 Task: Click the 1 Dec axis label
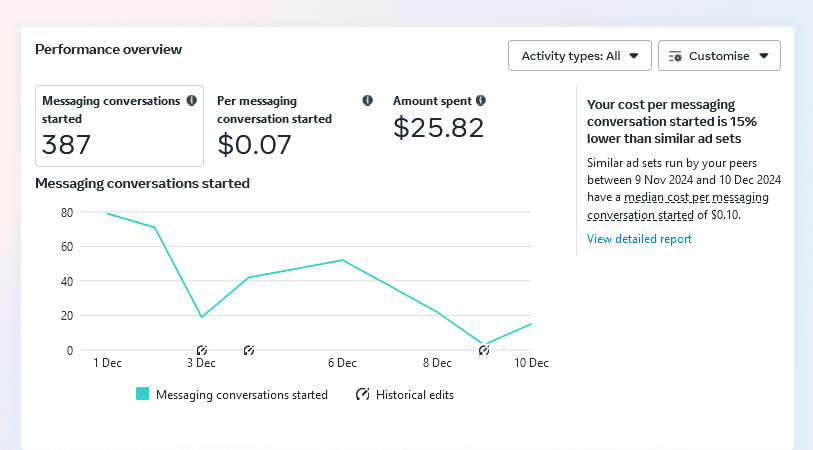coord(107,363)
